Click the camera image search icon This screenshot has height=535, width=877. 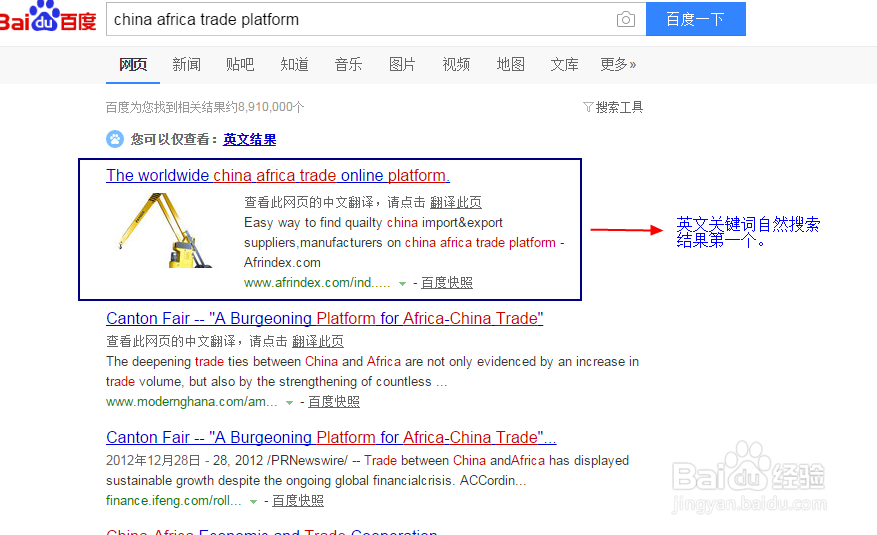point(625,20)
